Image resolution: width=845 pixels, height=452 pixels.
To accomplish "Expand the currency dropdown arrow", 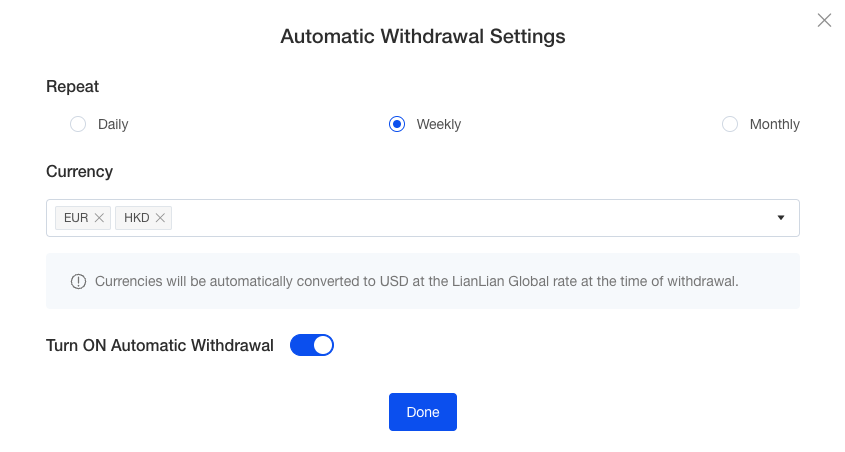I will pos(780,218).
